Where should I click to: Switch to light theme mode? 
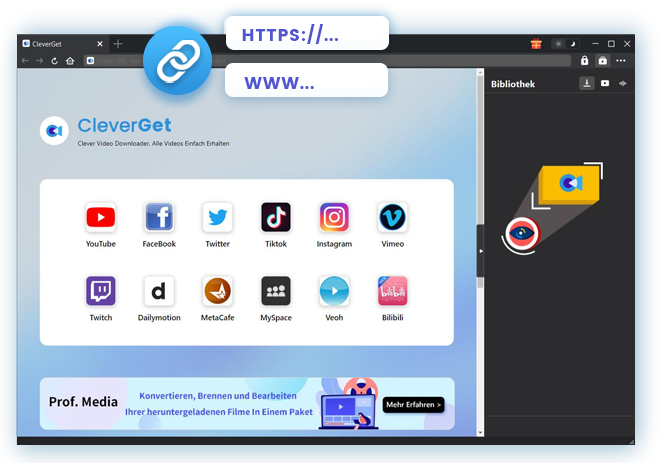tap(559, 44)
